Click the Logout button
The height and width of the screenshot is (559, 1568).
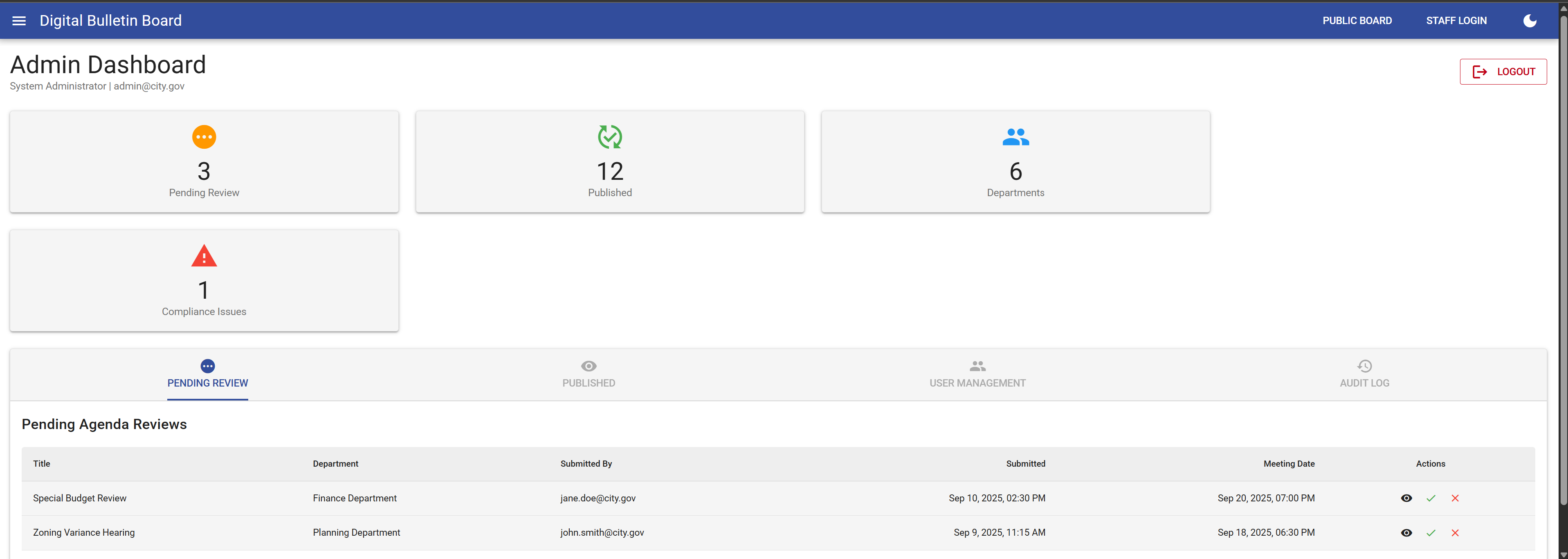tap(1502, 72)
